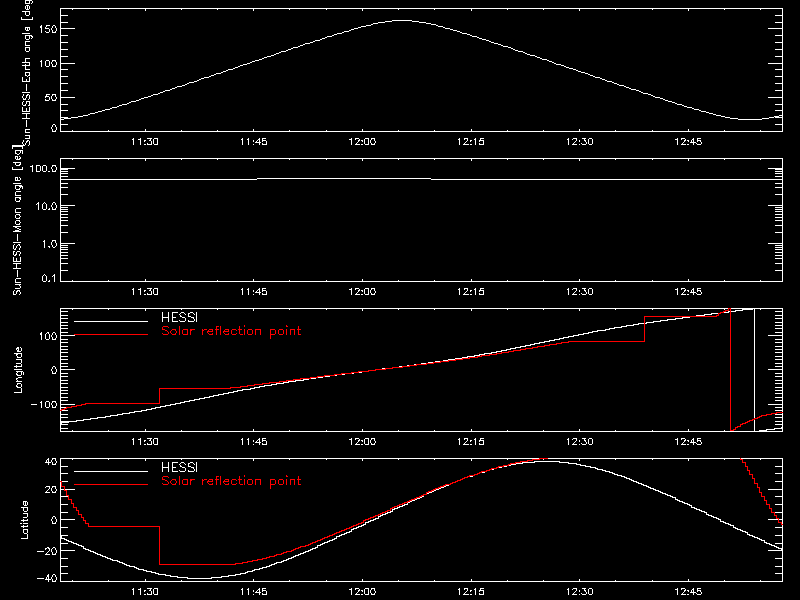Click white HESSI legend line in Longitude plot
This screenshot has height=600, width=800.
(x=111, y=321)
